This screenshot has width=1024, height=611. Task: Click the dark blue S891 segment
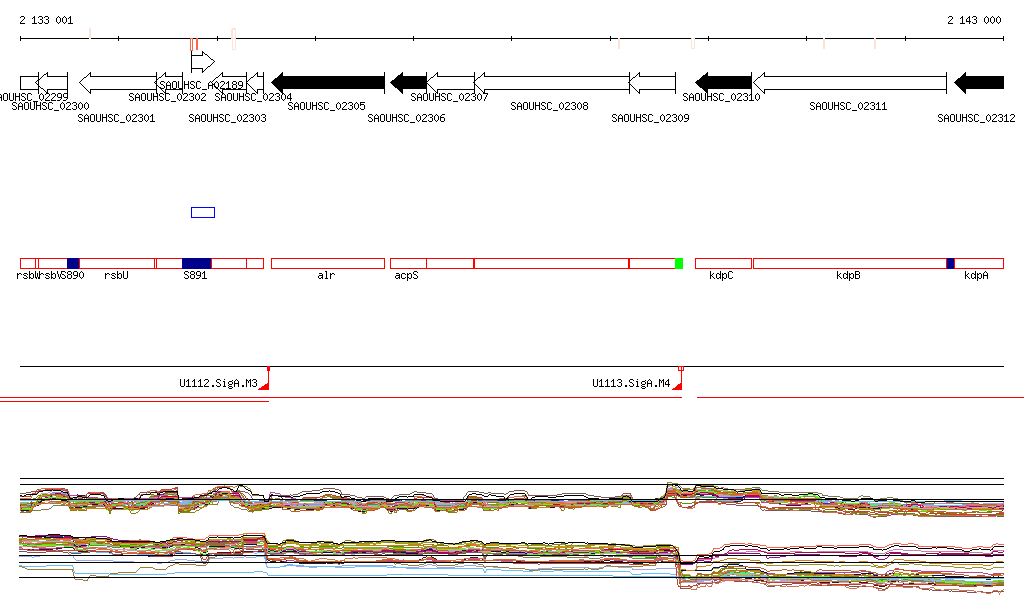coord(196,263)
